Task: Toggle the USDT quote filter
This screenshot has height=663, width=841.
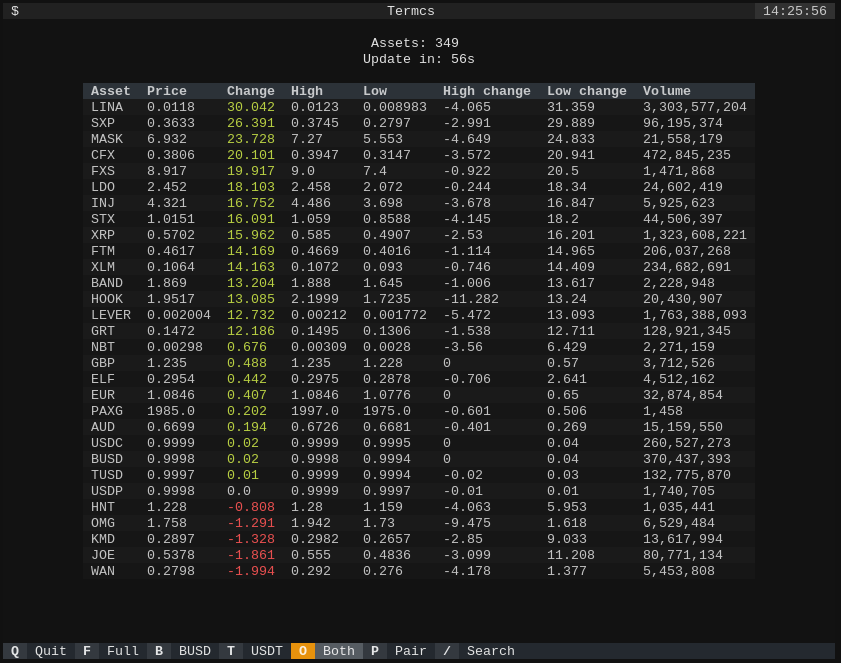Action: (x=267, y=651)
